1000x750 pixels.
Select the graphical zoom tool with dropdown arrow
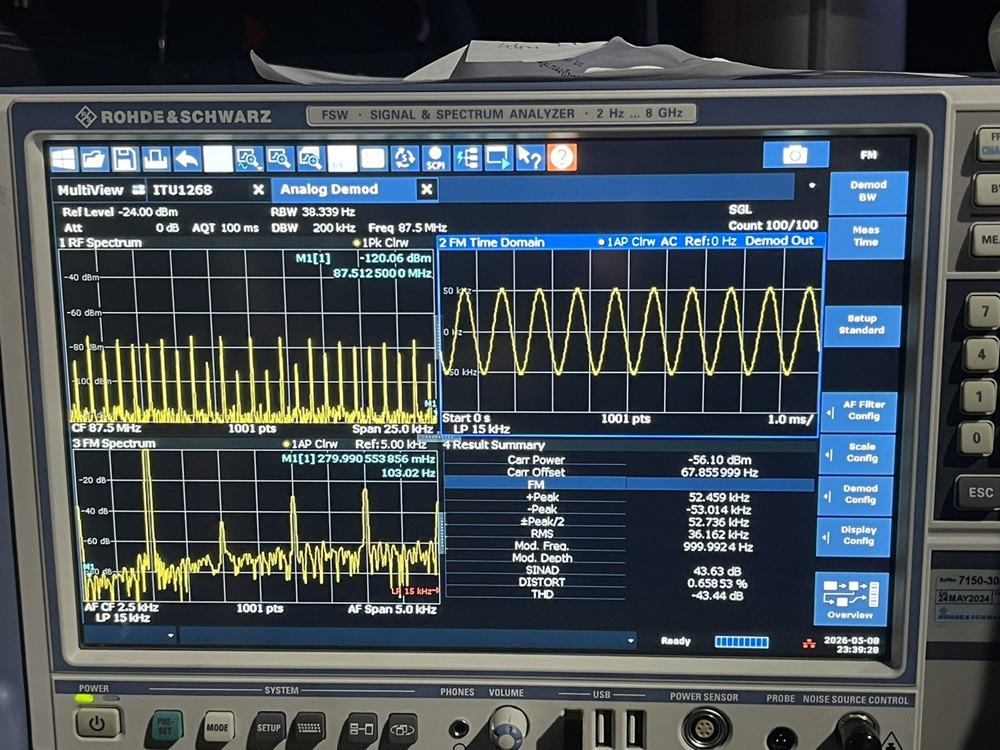(249, 159)
